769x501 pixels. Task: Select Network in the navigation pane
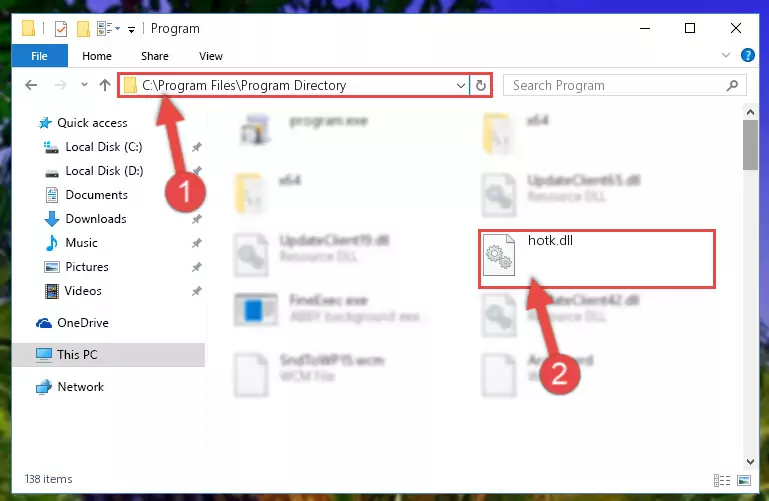[80, 387]
